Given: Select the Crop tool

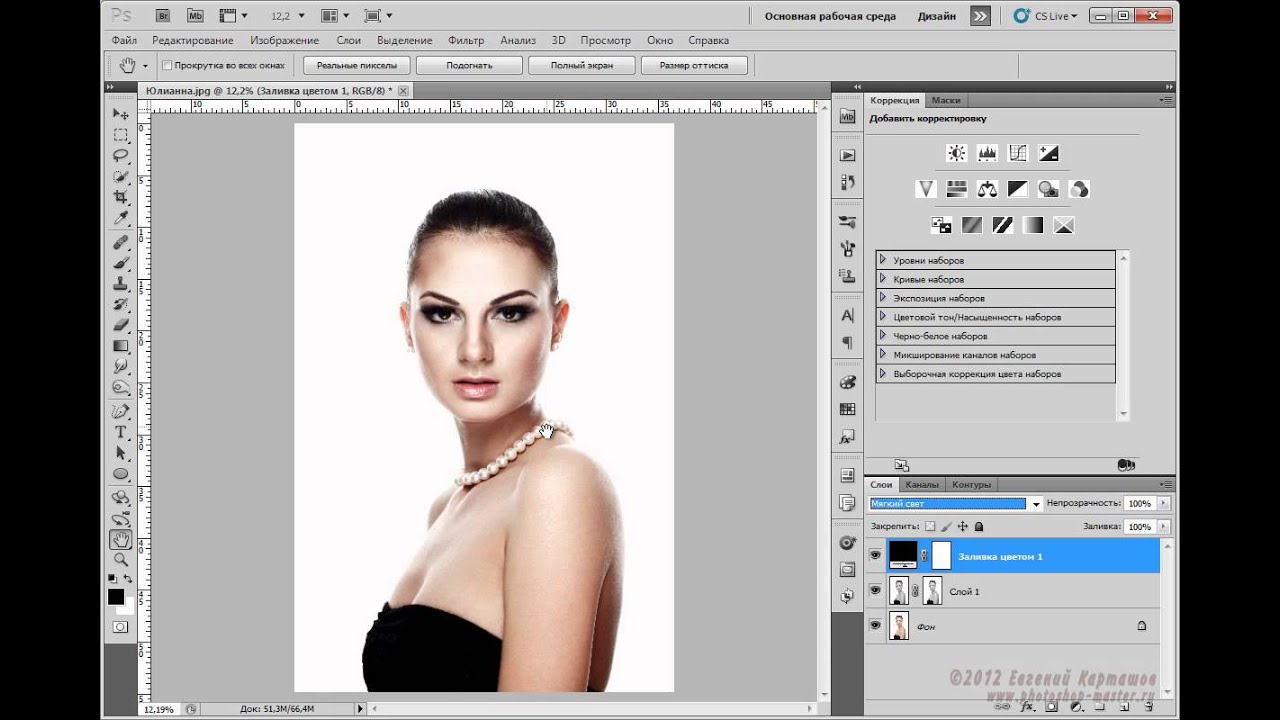Looking at the screenshot, I should (x=121, y=197).
